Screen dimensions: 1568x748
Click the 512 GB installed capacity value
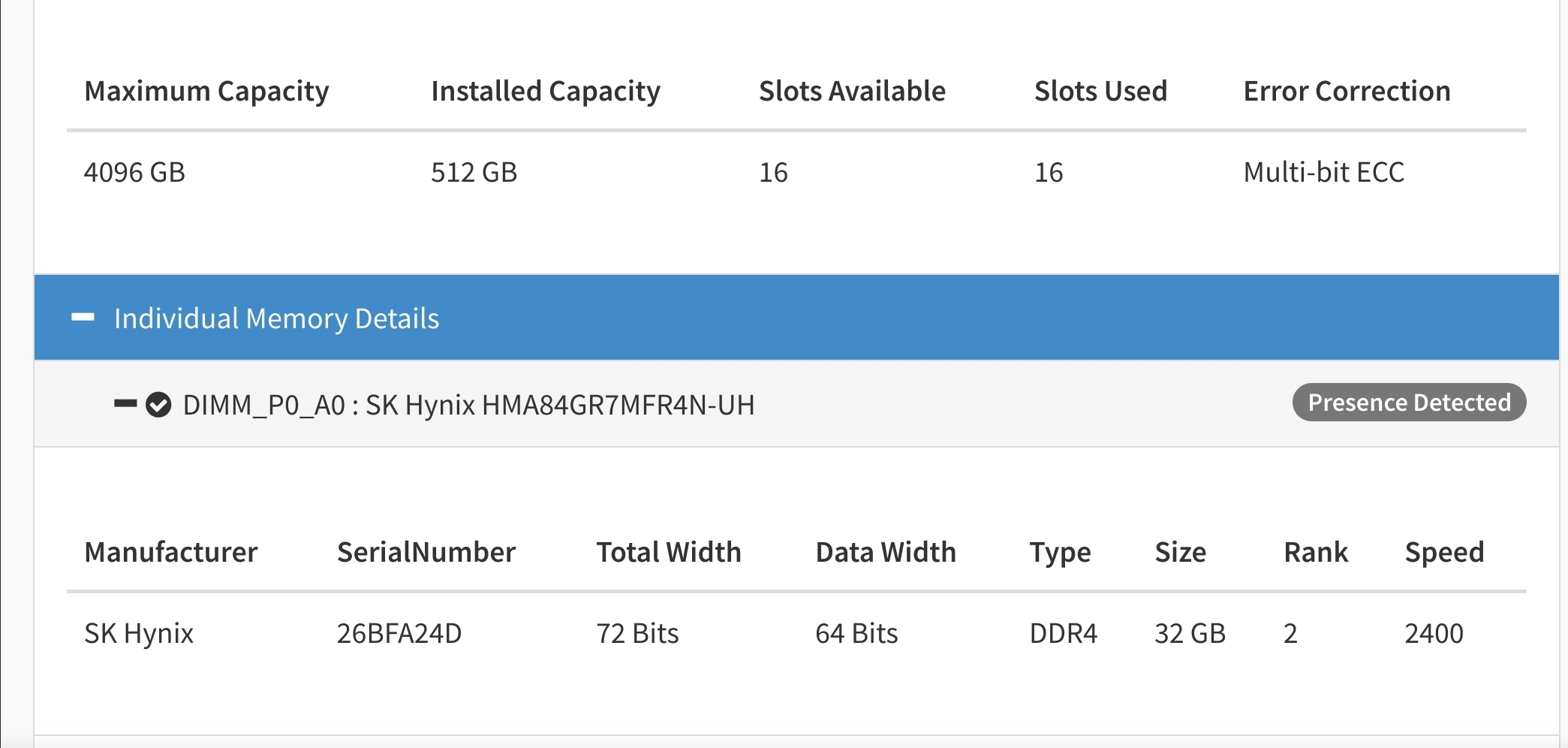[x=474, y=172]
